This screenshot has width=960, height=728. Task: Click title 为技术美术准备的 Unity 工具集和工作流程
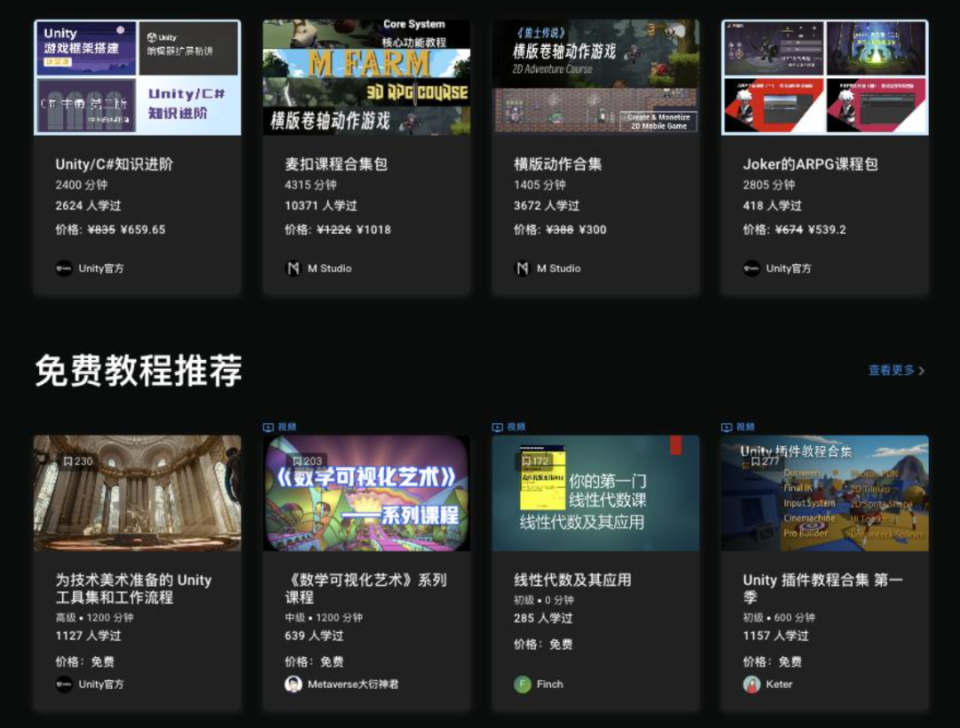pos(133,588)
